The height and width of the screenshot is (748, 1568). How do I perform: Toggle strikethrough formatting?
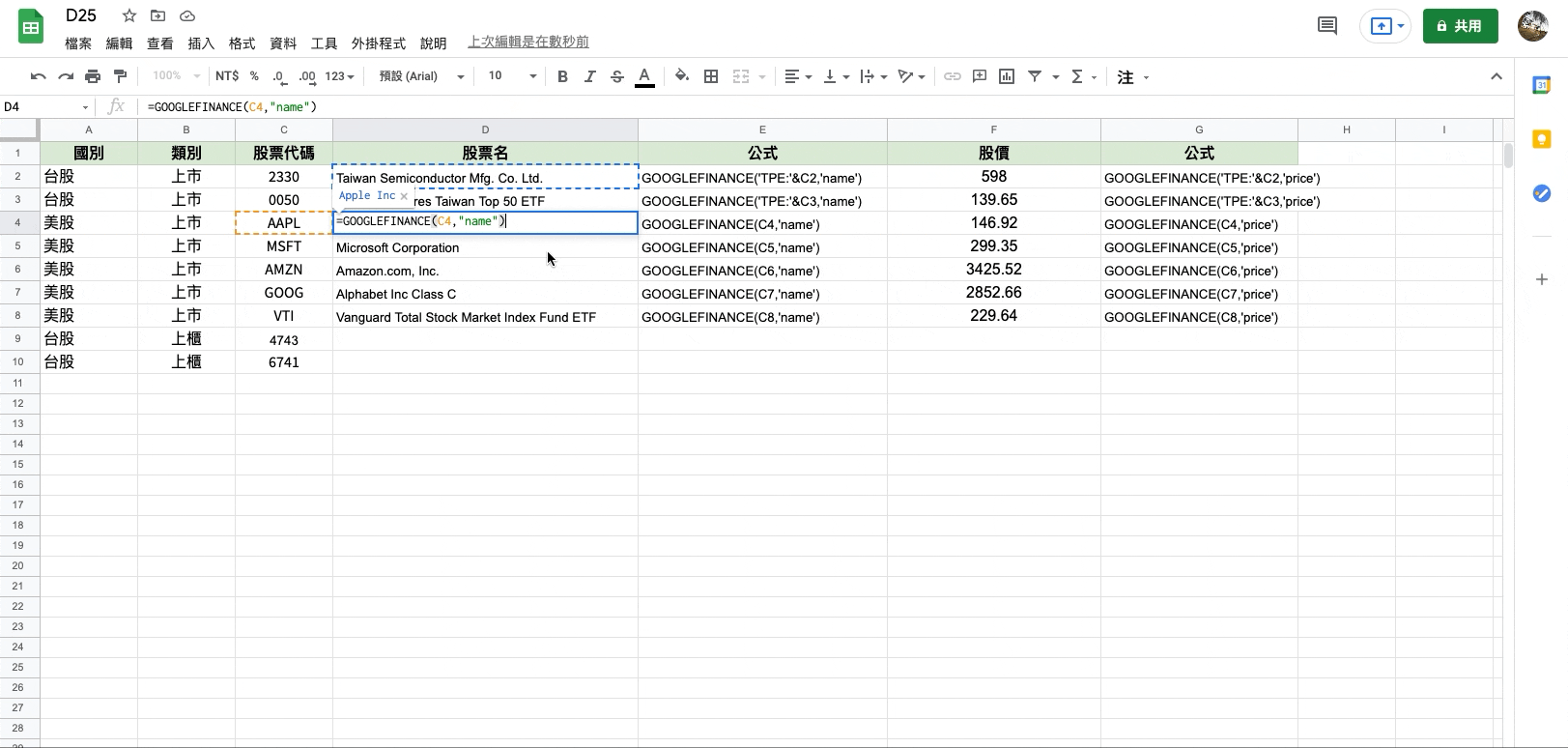point(616,76)
